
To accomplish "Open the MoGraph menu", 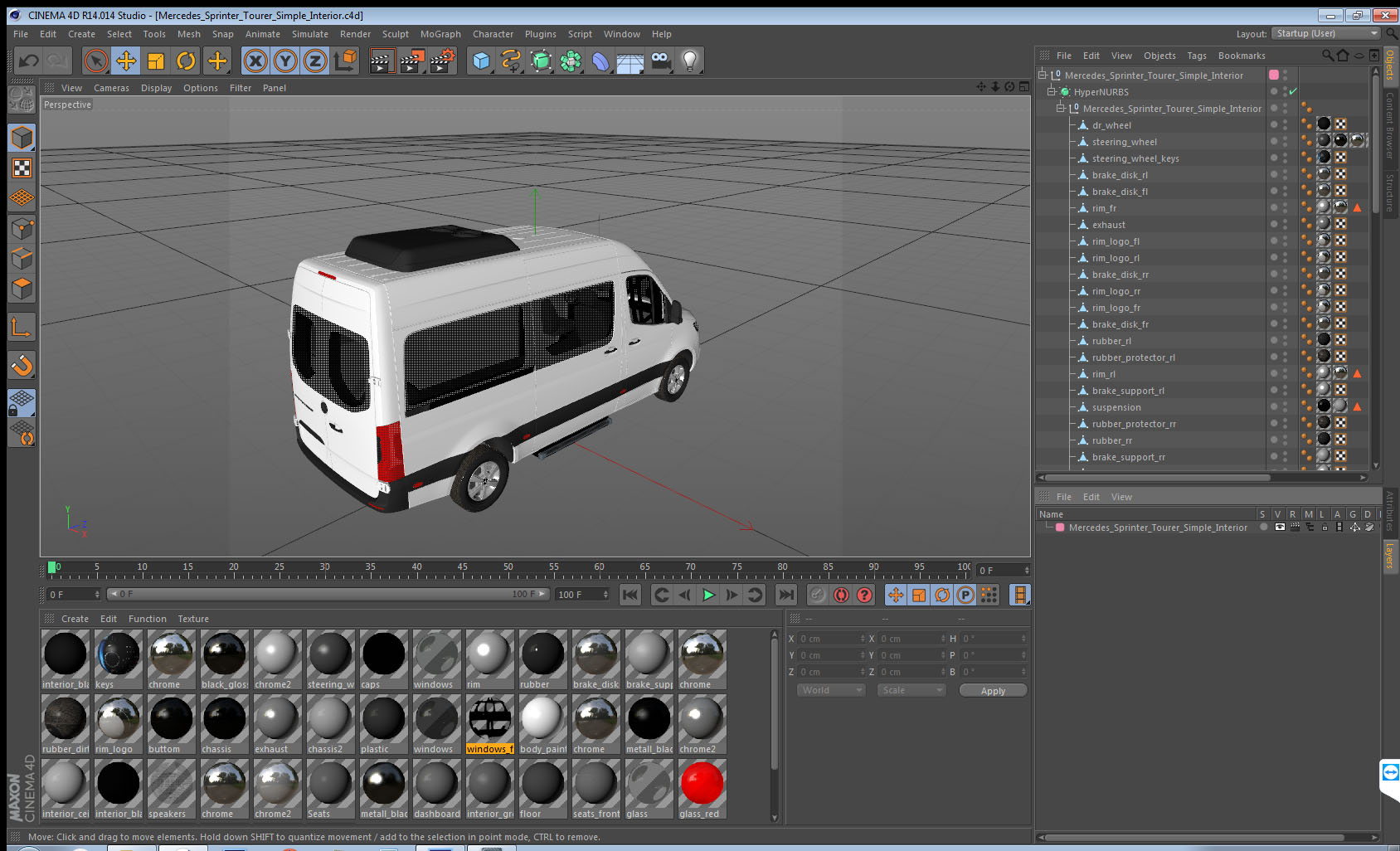I will 440,34.
